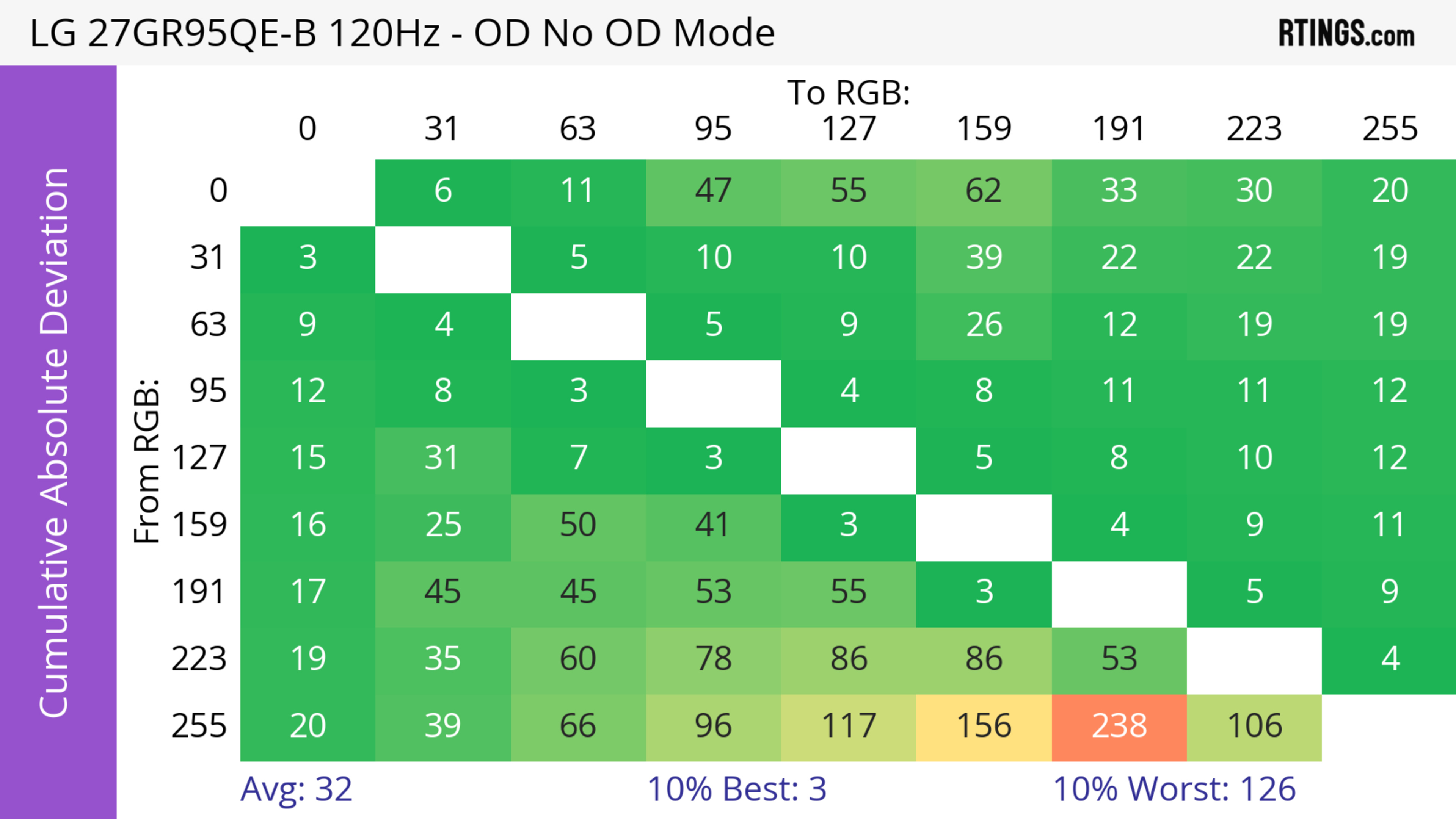1456x819 pixels.
Task: Click the 159 column header under To RGB
Action: pos(984,129)
